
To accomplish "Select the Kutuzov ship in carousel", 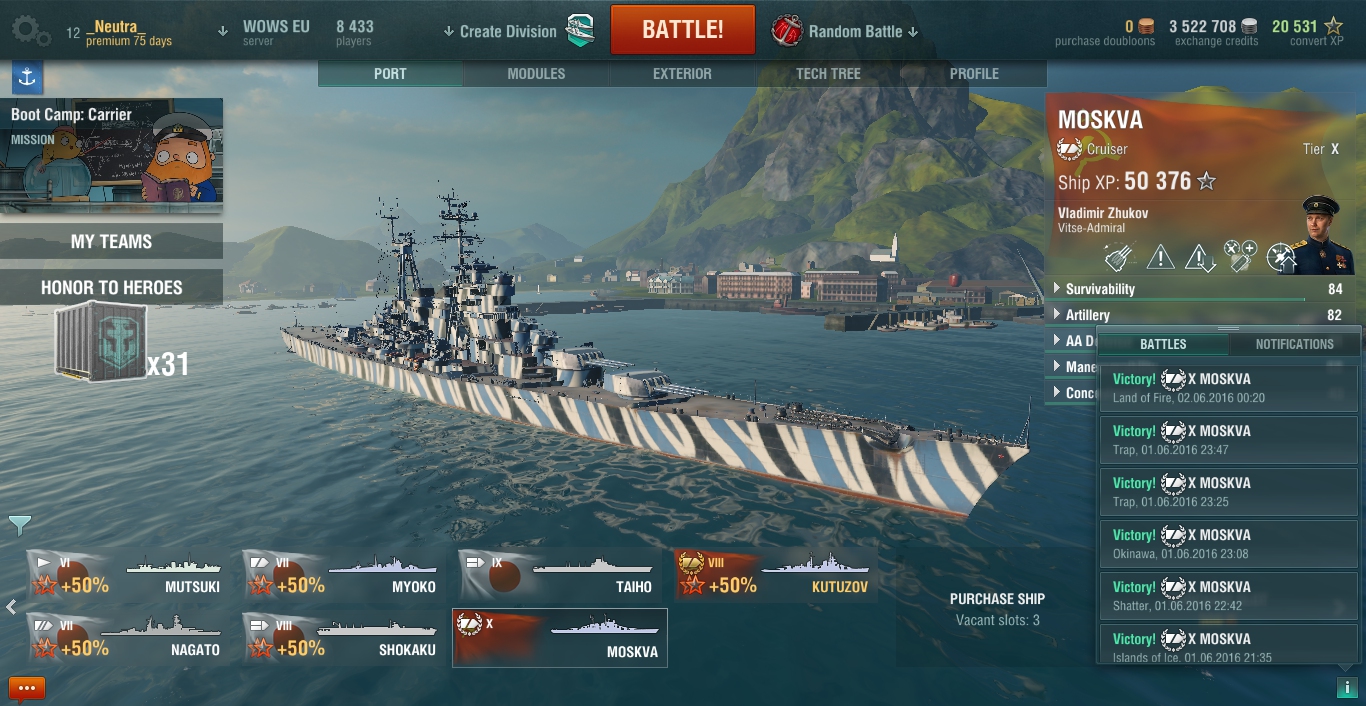I will (x=776, y=575).
